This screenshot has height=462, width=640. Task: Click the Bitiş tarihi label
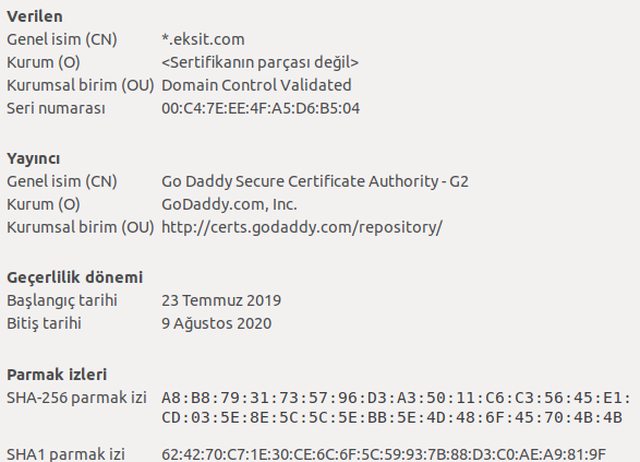click(44, 324)
